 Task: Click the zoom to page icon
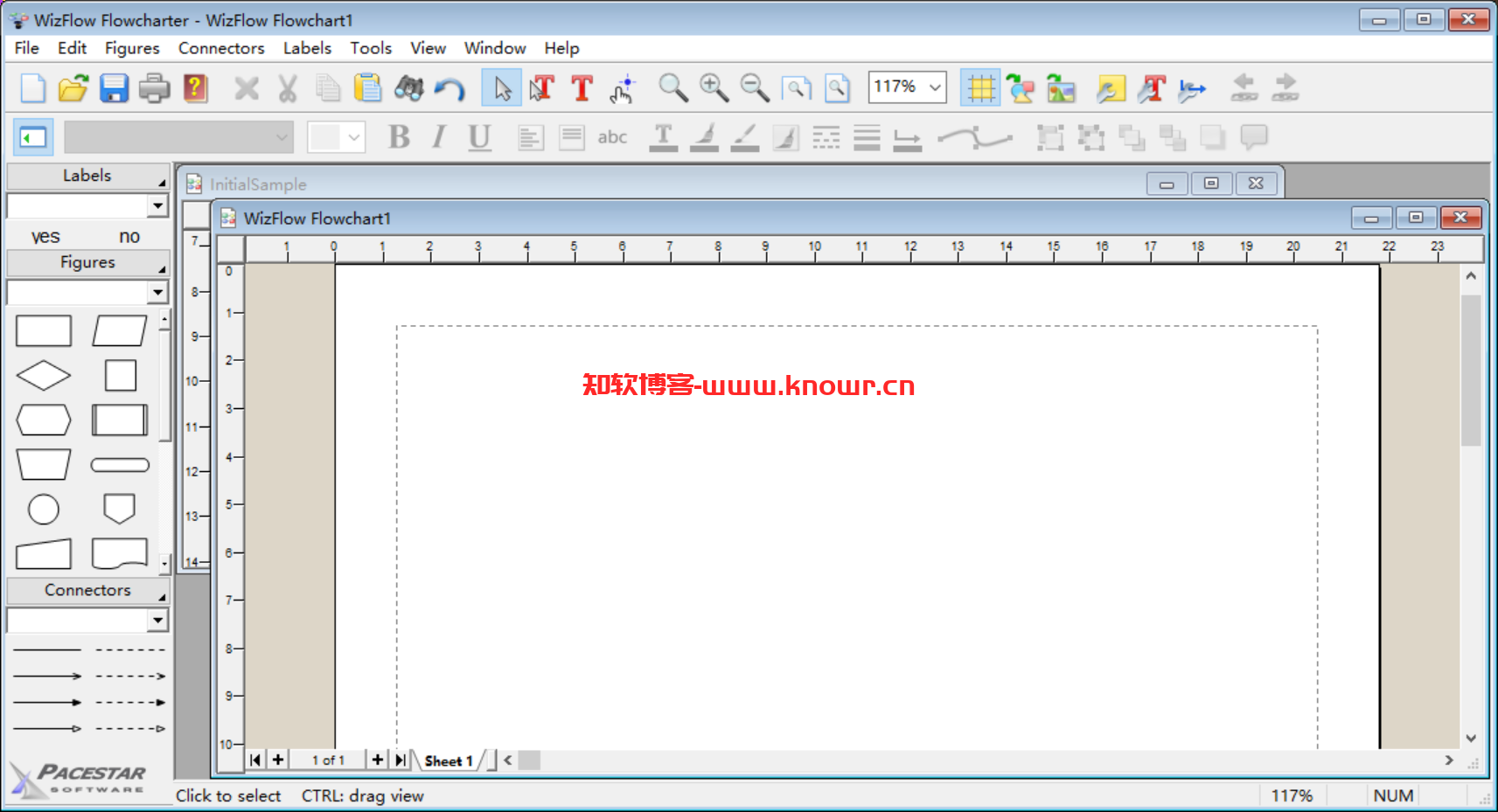837,88
